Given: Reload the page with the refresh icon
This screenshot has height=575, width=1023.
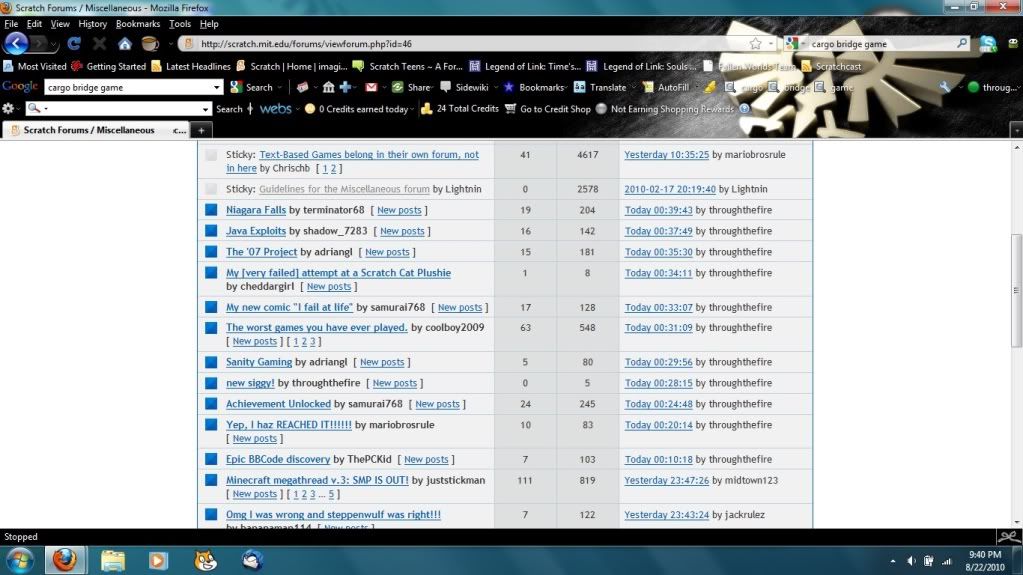Looking at the screenshot, I should (74, 44).
